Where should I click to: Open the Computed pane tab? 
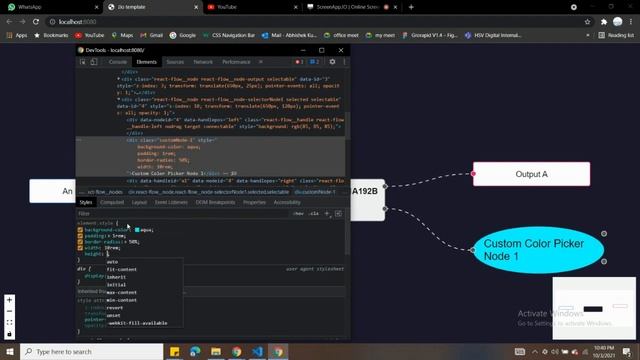pyautogui.click(x=112, y=202)
